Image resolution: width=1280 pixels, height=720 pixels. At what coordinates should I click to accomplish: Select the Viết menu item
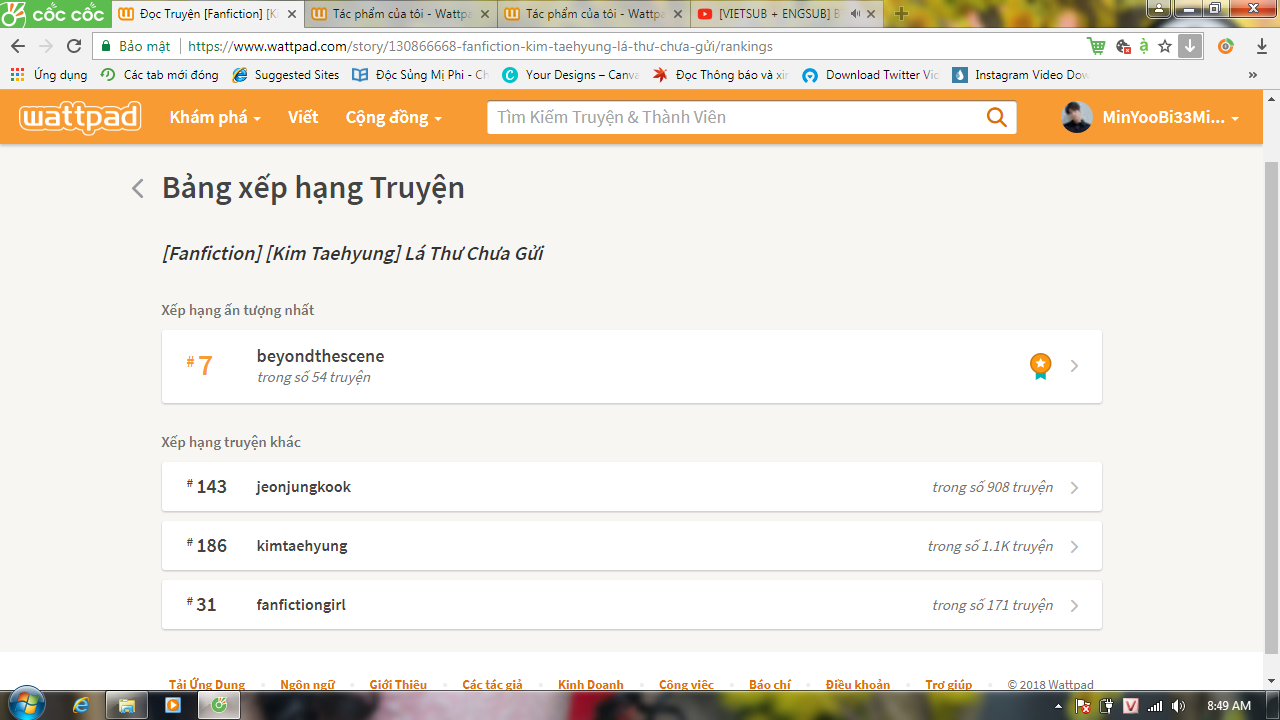[303, 117]
